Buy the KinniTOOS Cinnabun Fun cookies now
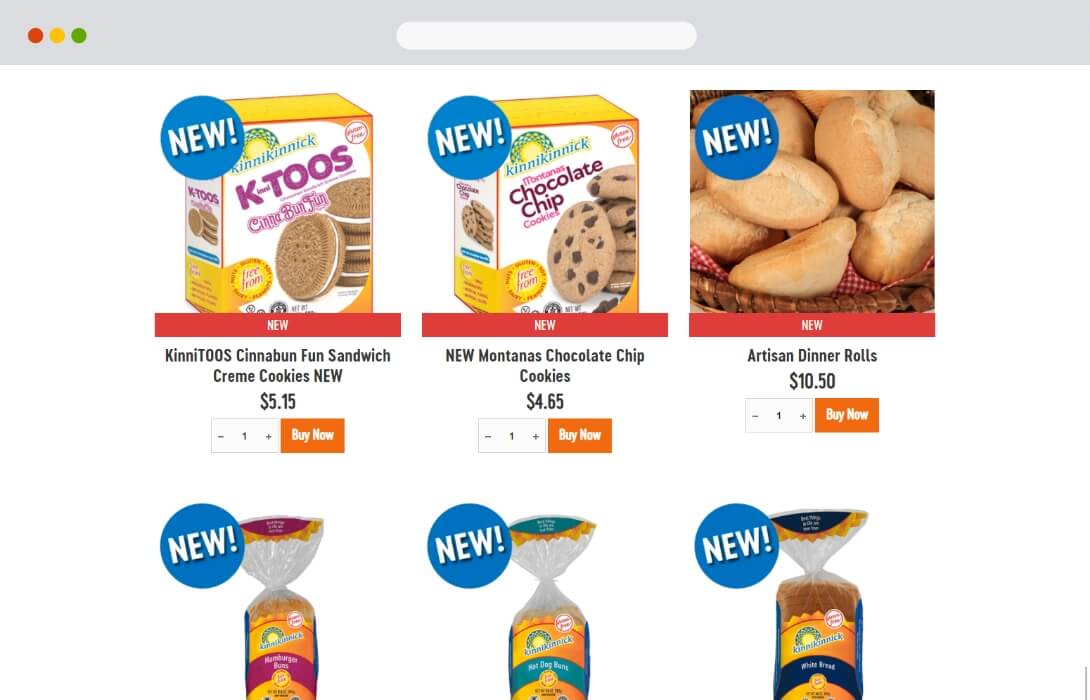 coord(313,436)
